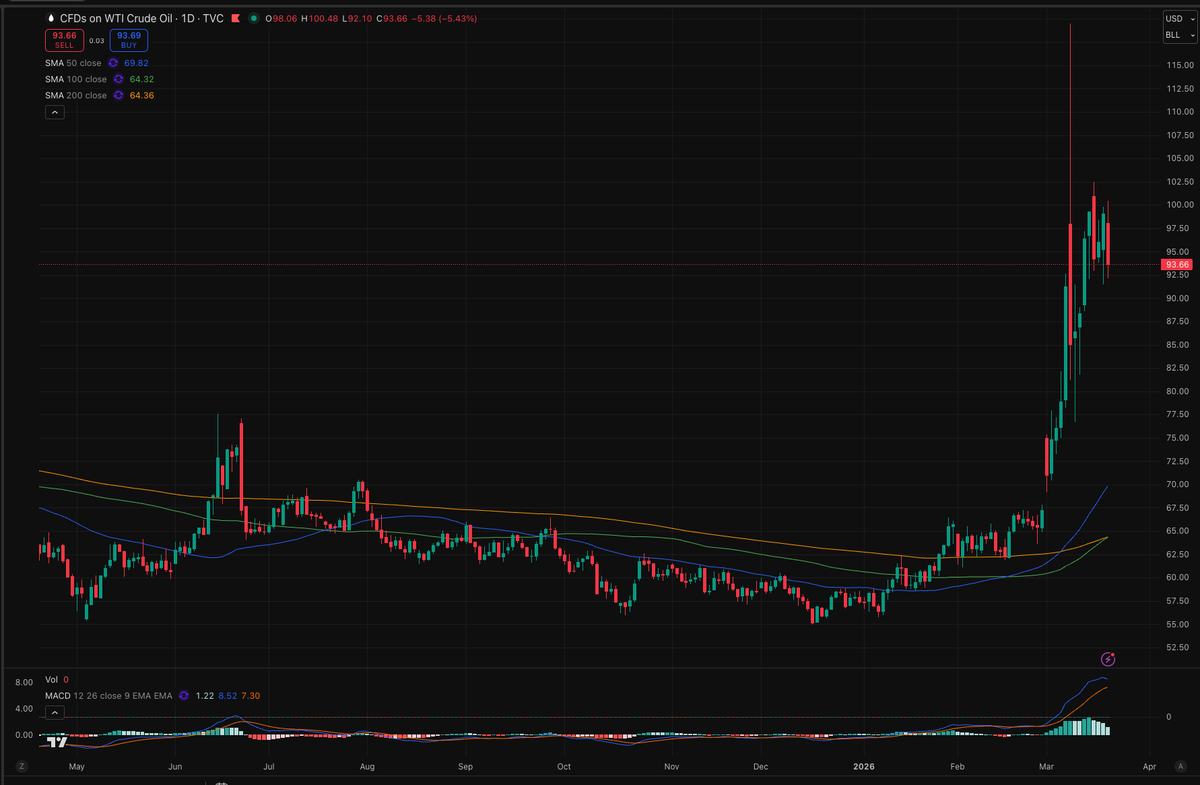Image resolution: width=1200 pixels, height=785 pixels.
Task: Click the oil drop symbol icon before the title
Action: pos(51,19)
